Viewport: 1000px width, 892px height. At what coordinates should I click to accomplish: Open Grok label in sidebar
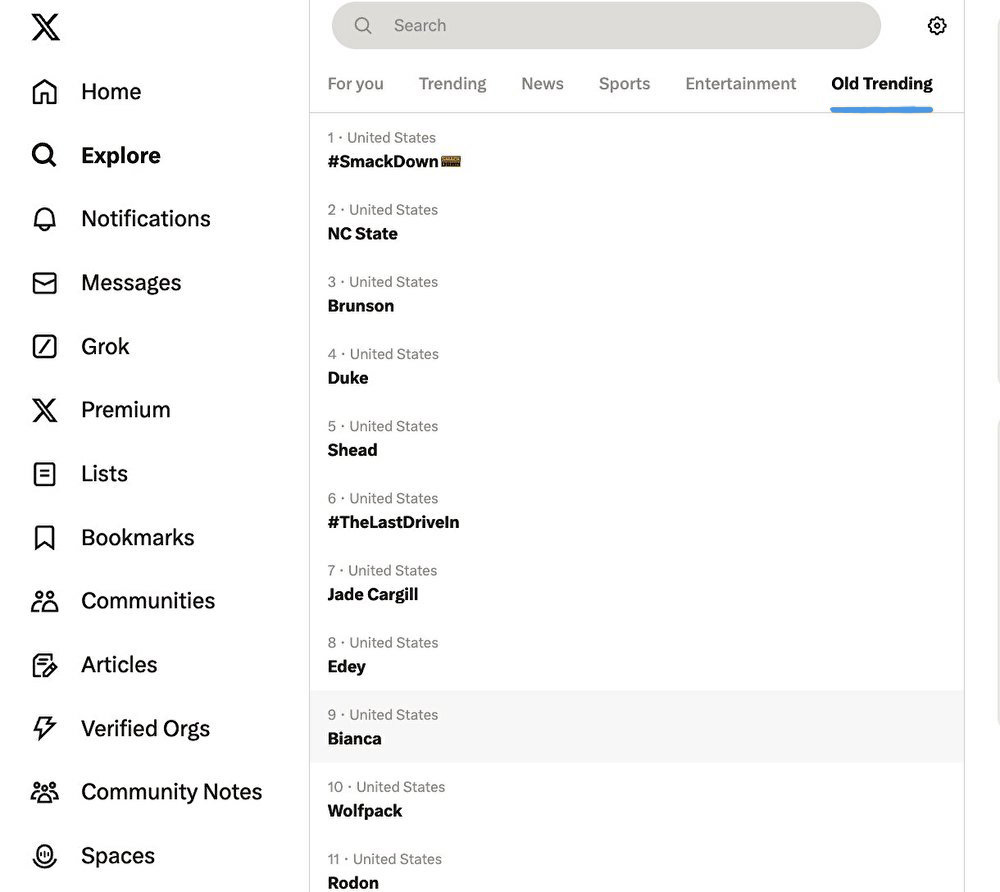click(105, 346)
